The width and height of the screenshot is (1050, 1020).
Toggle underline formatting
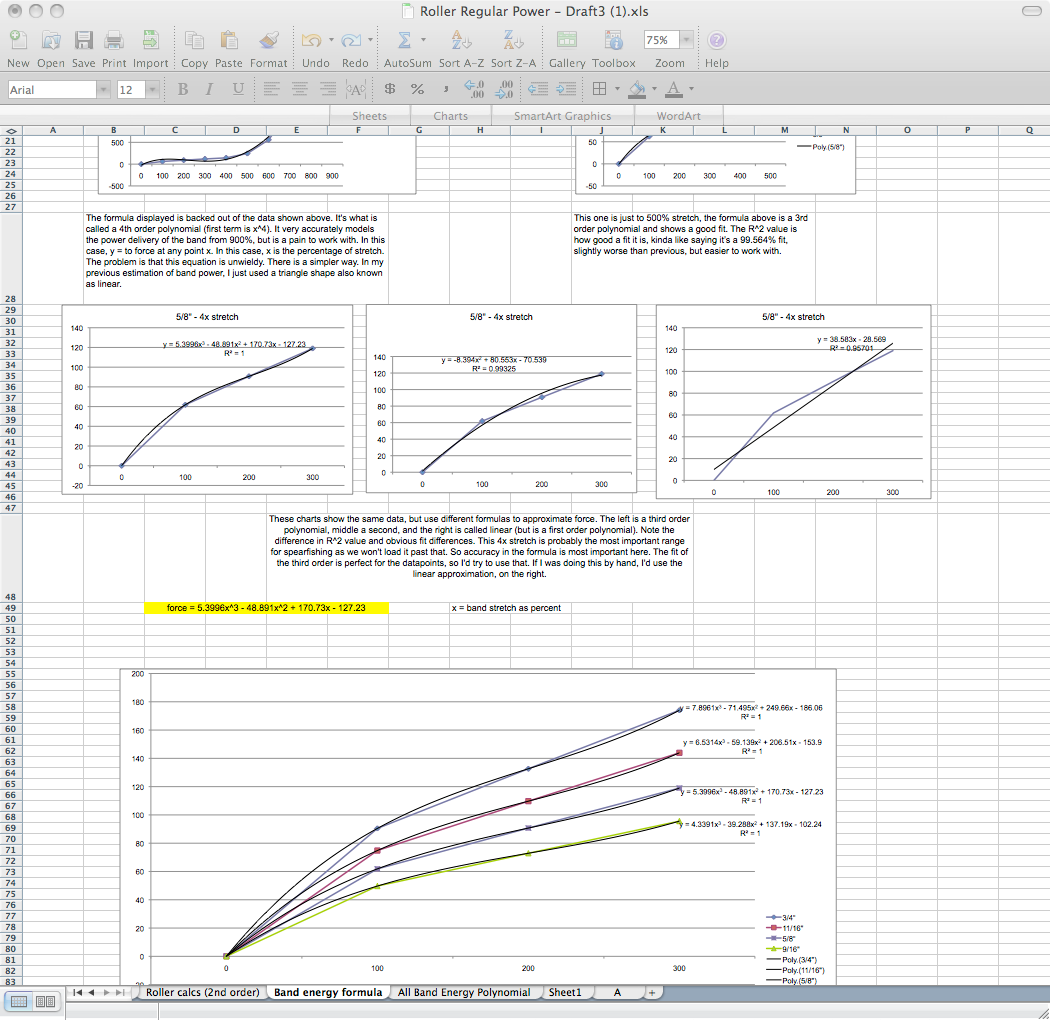pyautogui.click(x=238, y=89)
